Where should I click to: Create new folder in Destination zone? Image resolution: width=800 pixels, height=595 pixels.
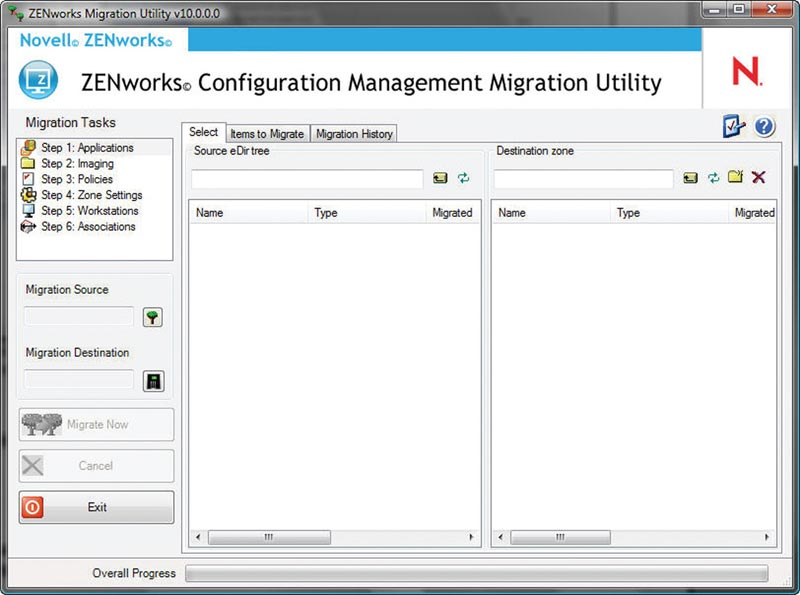(735, 177)
